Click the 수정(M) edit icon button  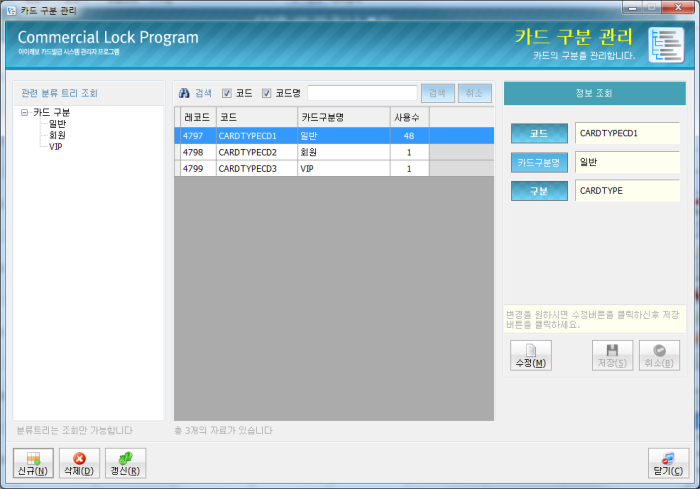[531, 356]
